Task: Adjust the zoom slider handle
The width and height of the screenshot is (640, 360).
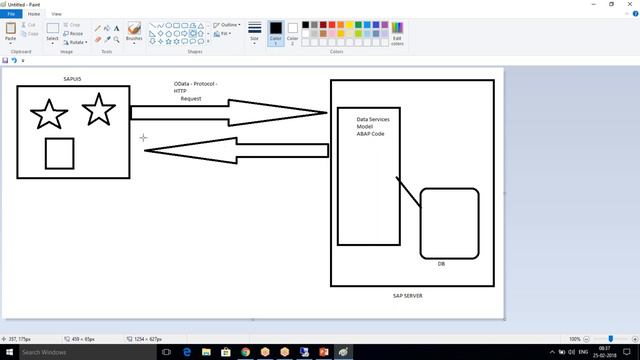Action: (x=611, y=339)
